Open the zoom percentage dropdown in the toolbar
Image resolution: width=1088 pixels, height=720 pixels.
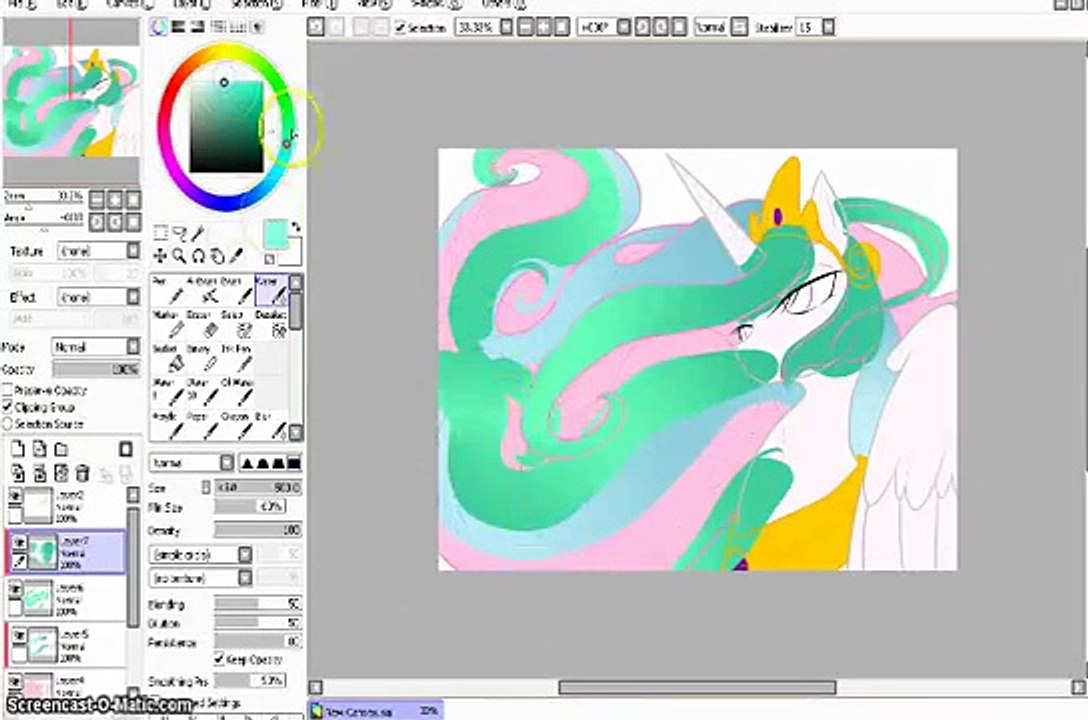pyautogui.click(x=507, y=28)
